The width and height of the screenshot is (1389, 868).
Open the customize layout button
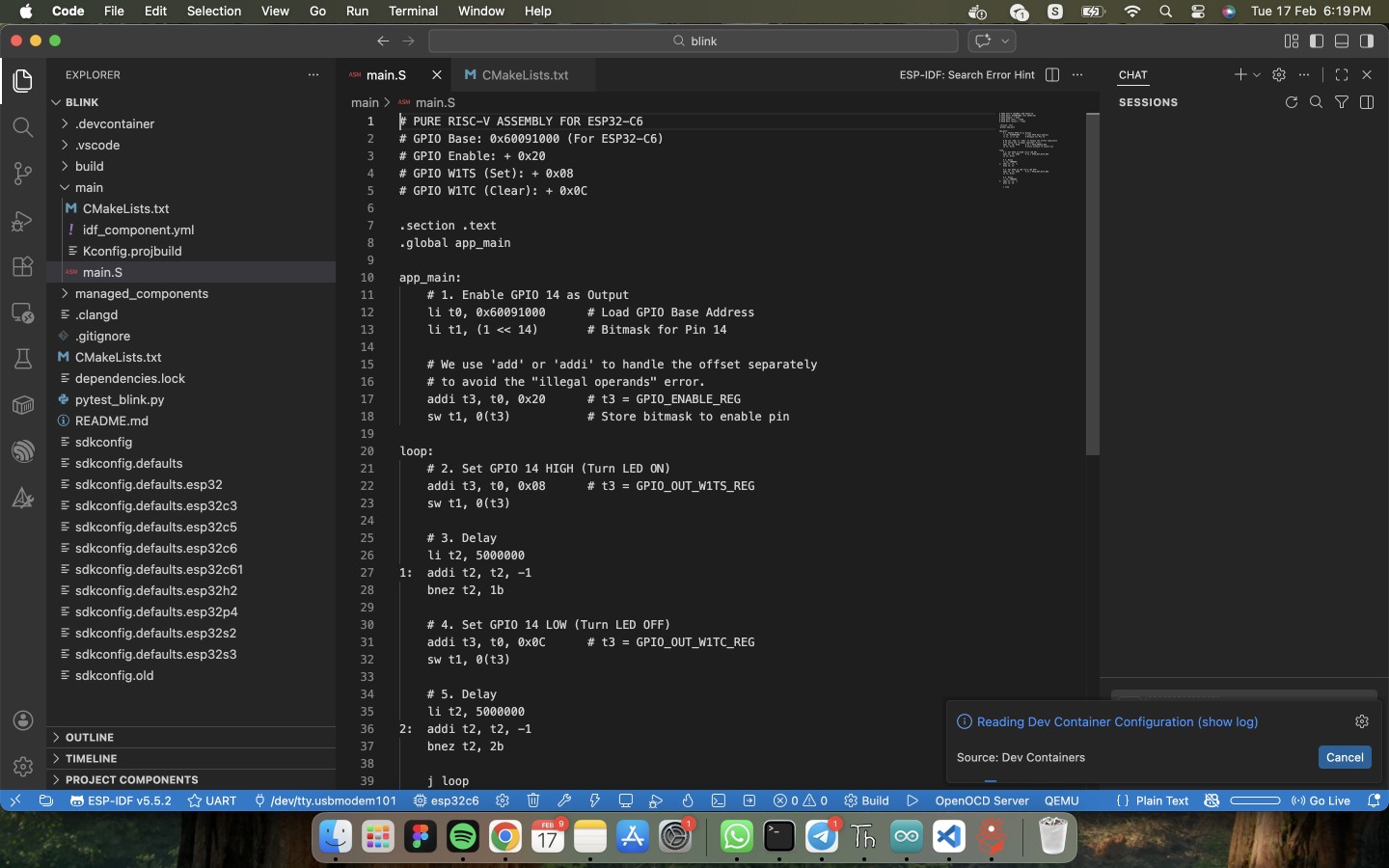[x=1292, y=41]
